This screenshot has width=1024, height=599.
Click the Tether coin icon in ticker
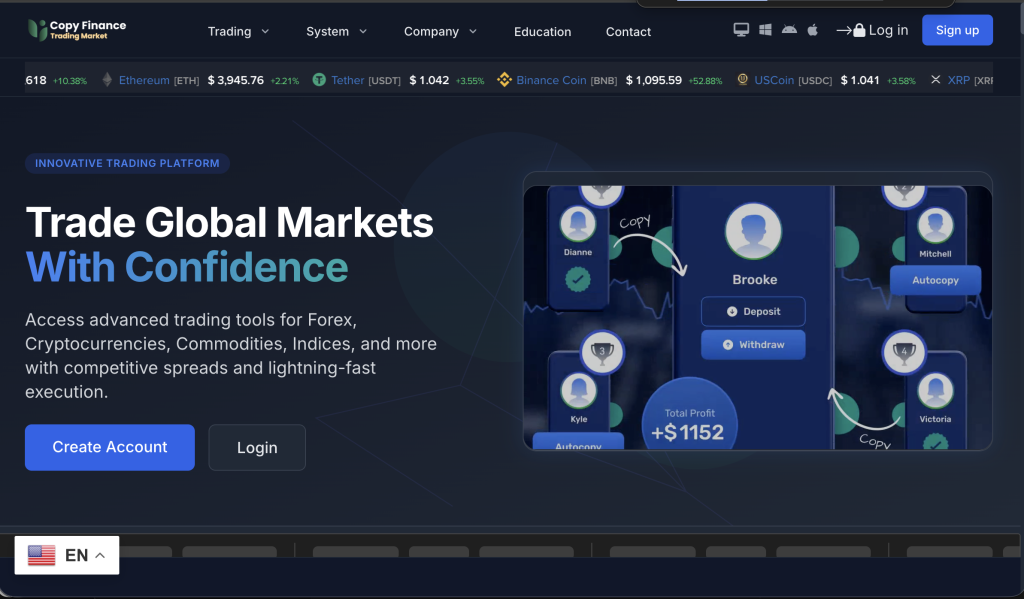[320, 80]
